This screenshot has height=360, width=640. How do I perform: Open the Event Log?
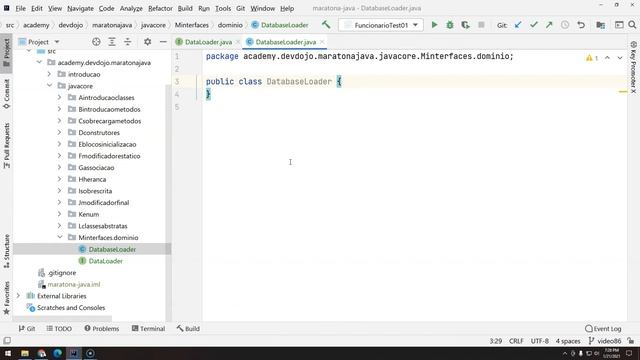point(603,329)
